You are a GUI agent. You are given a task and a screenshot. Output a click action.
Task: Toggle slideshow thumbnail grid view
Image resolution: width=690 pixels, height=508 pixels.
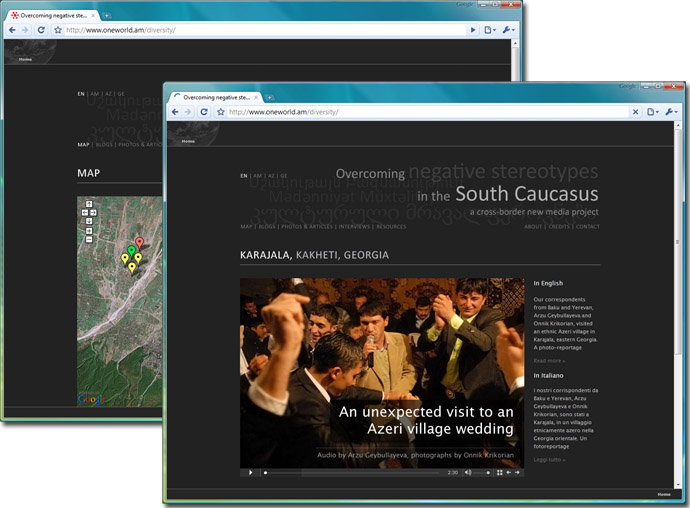tap(499, 472)
